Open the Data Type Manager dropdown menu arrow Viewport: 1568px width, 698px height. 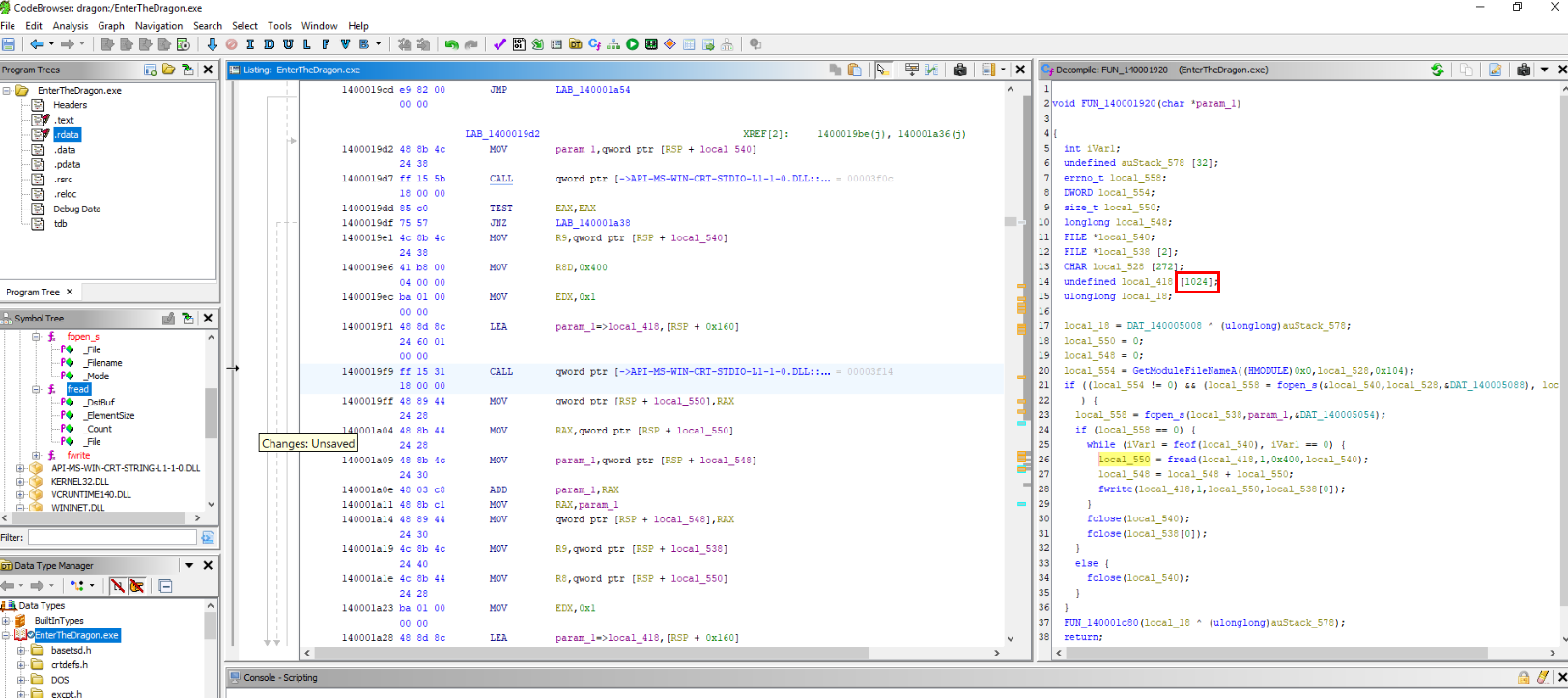[x=189, y=565]
